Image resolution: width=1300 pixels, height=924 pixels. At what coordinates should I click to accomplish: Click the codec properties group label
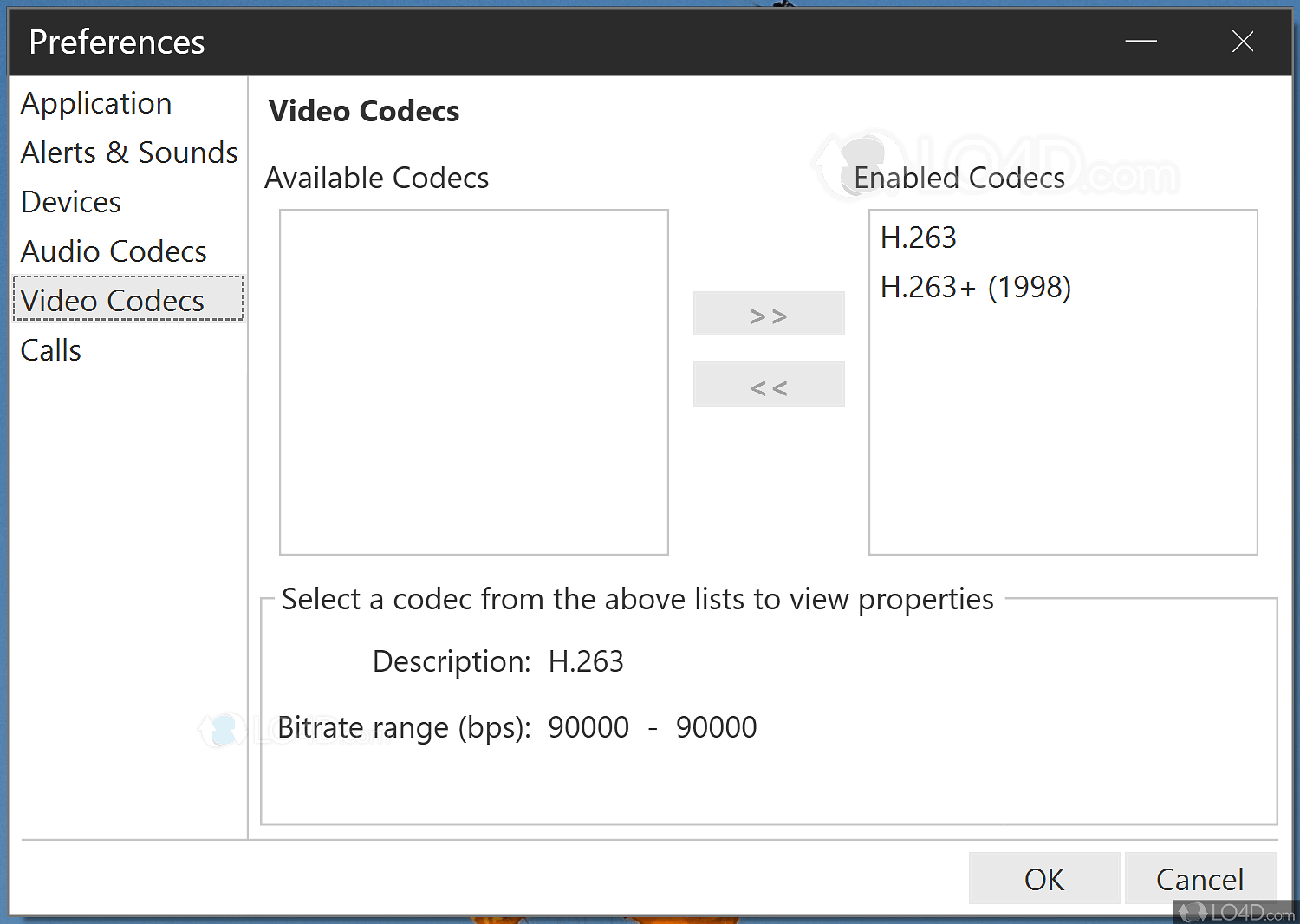coord(636,598)
